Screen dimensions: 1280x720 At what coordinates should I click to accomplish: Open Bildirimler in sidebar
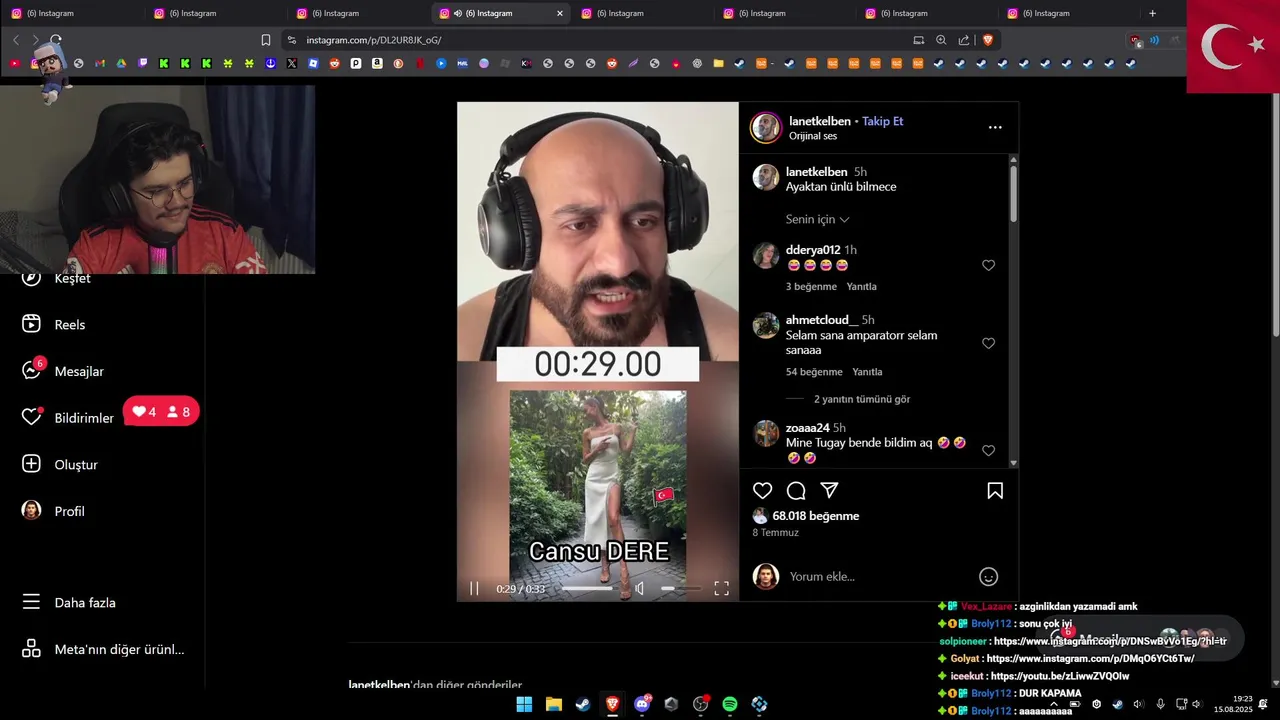pyautogui.click(x=68, y=418)
